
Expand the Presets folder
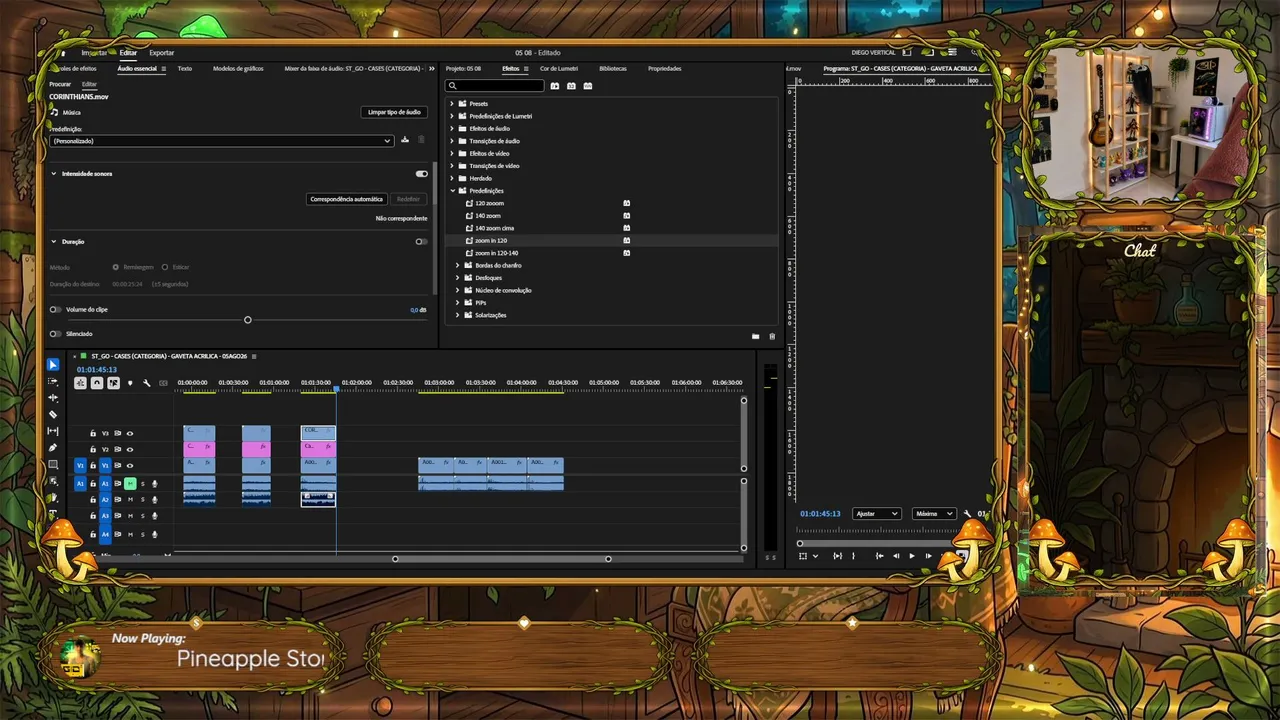452,104
